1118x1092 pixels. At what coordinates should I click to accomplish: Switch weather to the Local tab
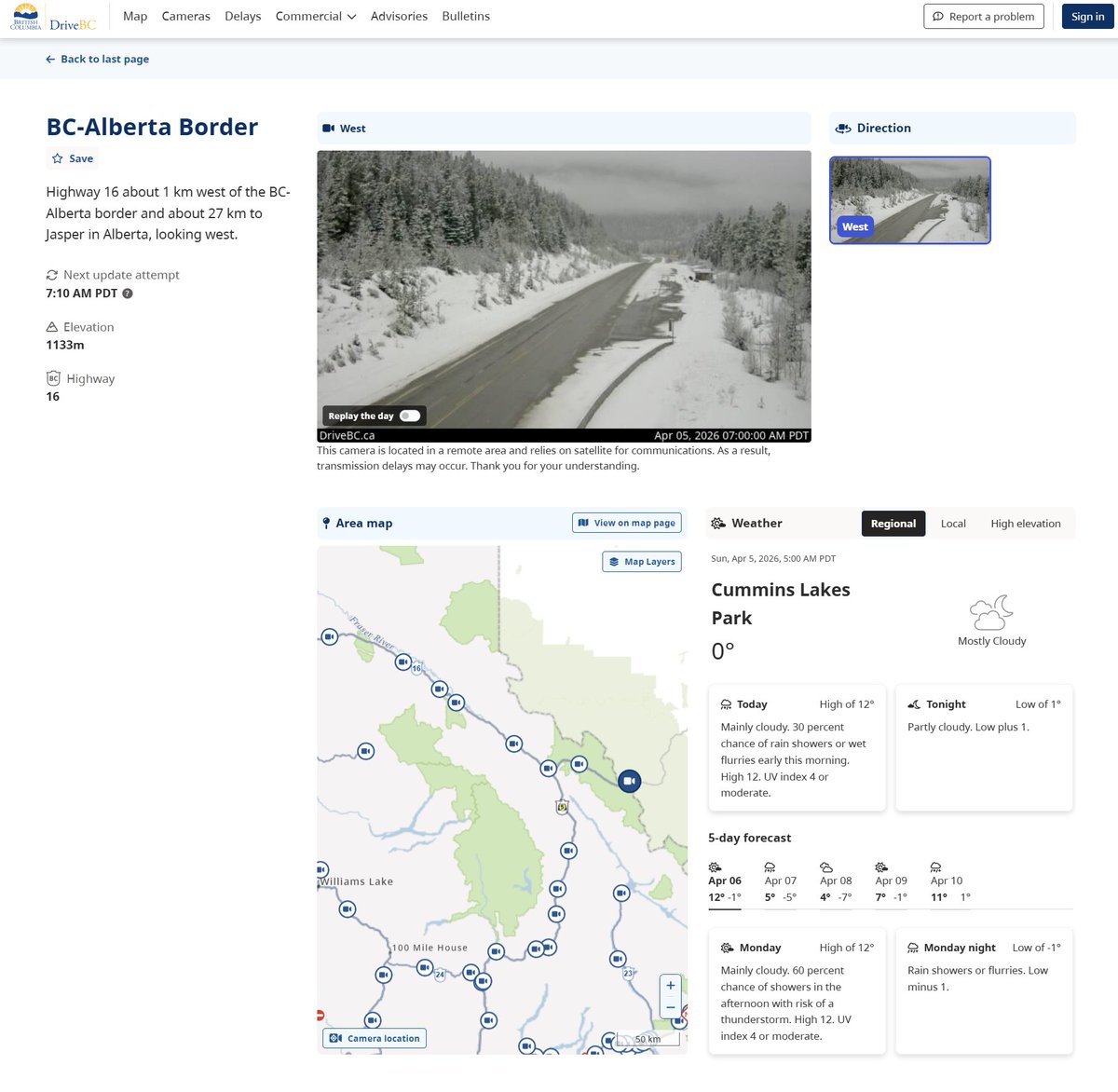pos(953,524)
